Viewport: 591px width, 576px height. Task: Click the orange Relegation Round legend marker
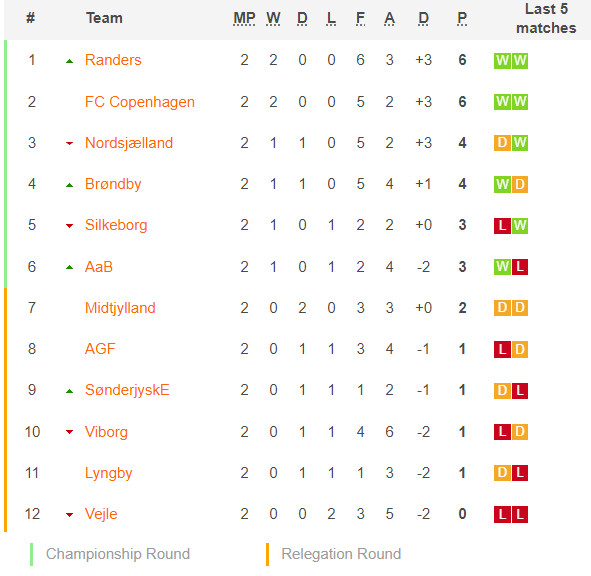267,555
